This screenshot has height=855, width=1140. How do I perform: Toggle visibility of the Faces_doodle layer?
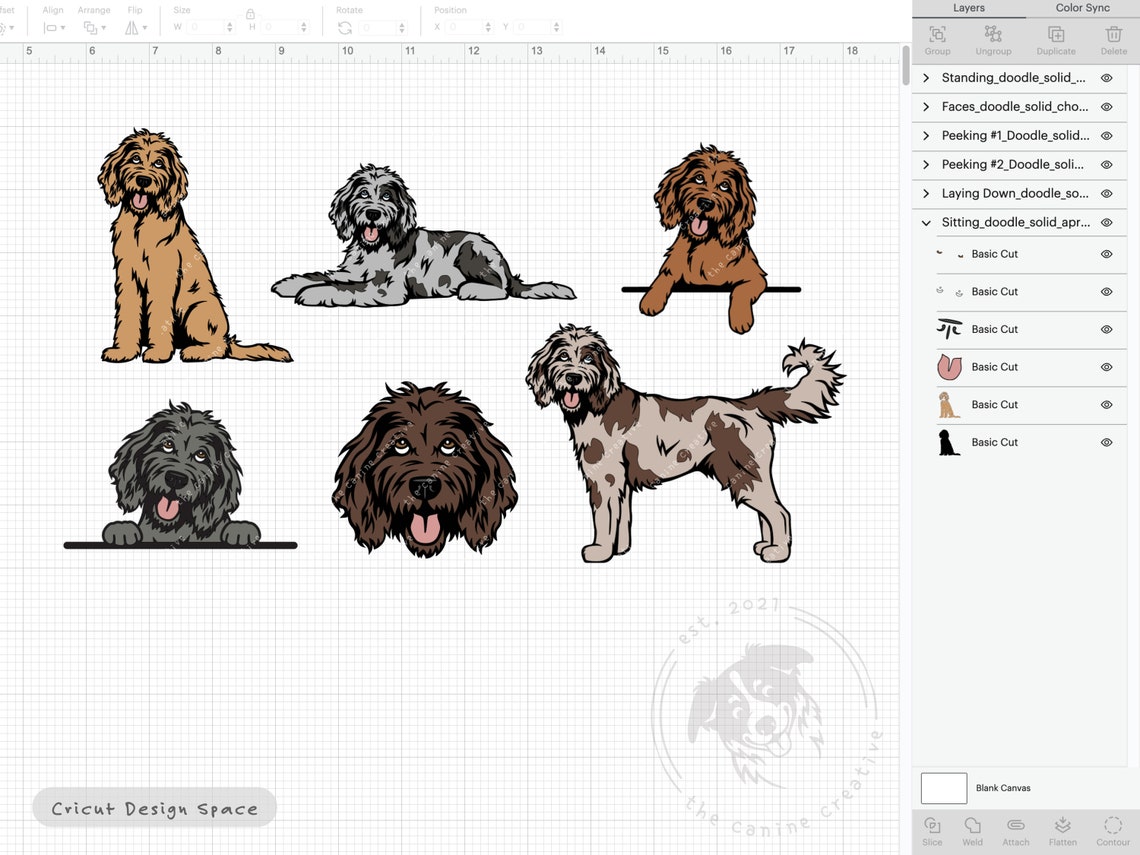[1106, 106]
